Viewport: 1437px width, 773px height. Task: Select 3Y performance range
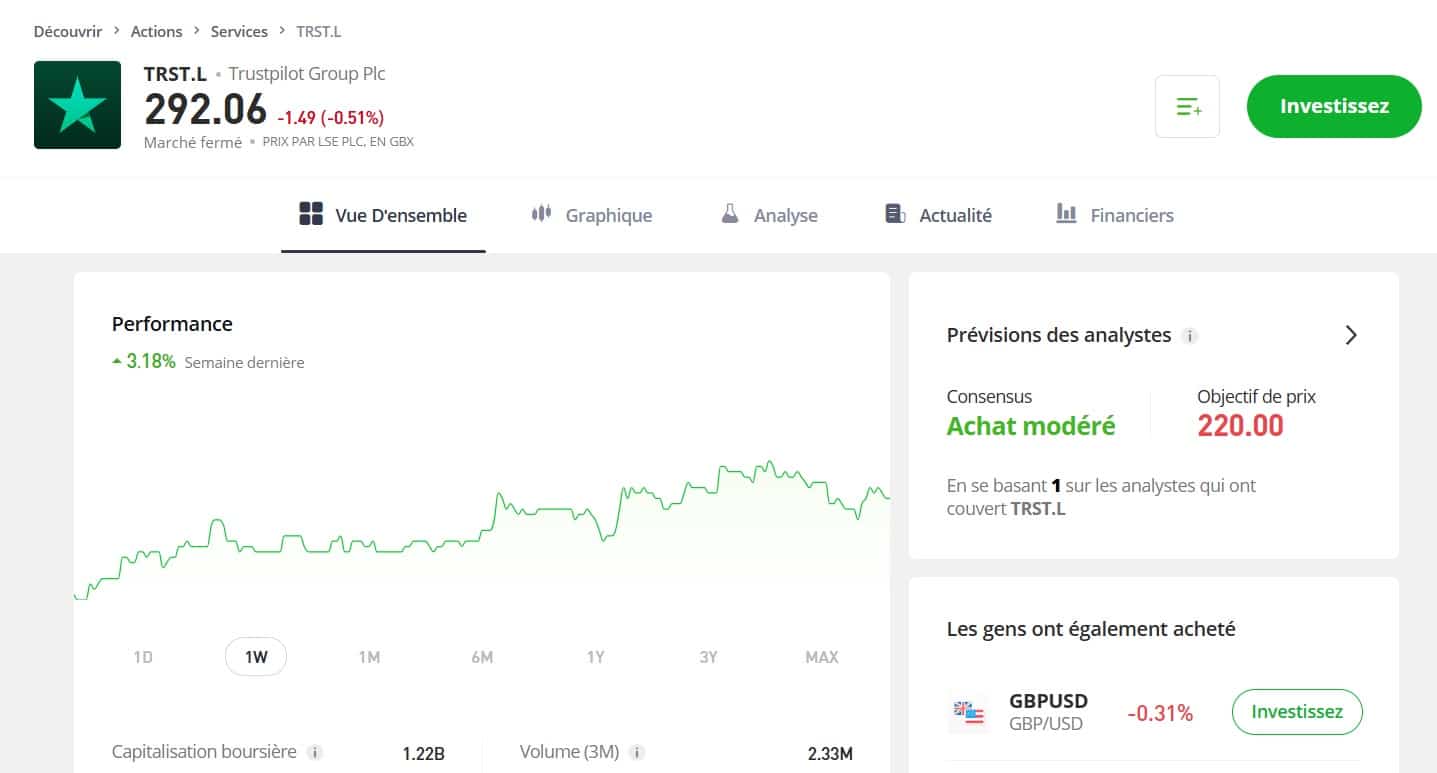tap(708, 657)
